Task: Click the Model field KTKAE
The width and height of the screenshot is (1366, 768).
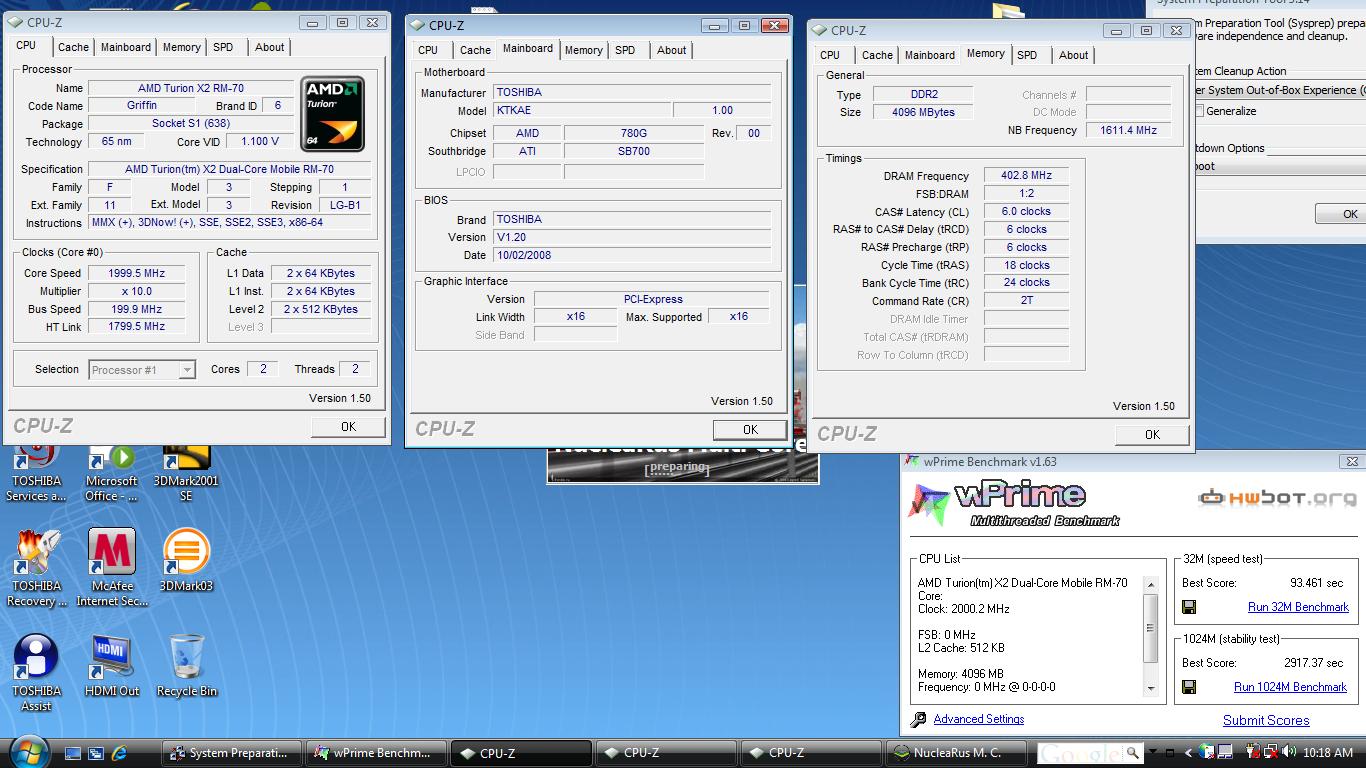Action: [x=582, y=111]
